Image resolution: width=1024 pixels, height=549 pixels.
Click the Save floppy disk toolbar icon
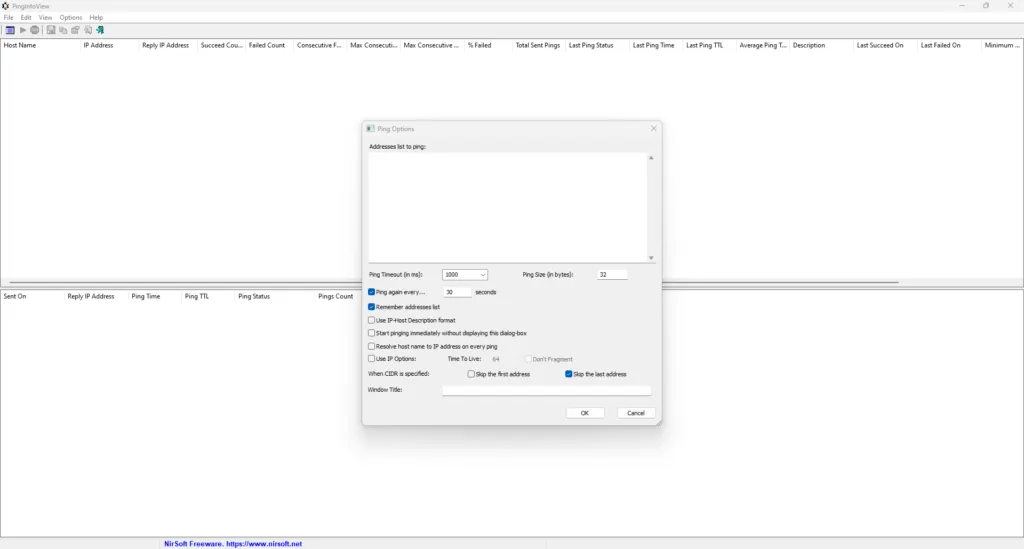[50, 30]
